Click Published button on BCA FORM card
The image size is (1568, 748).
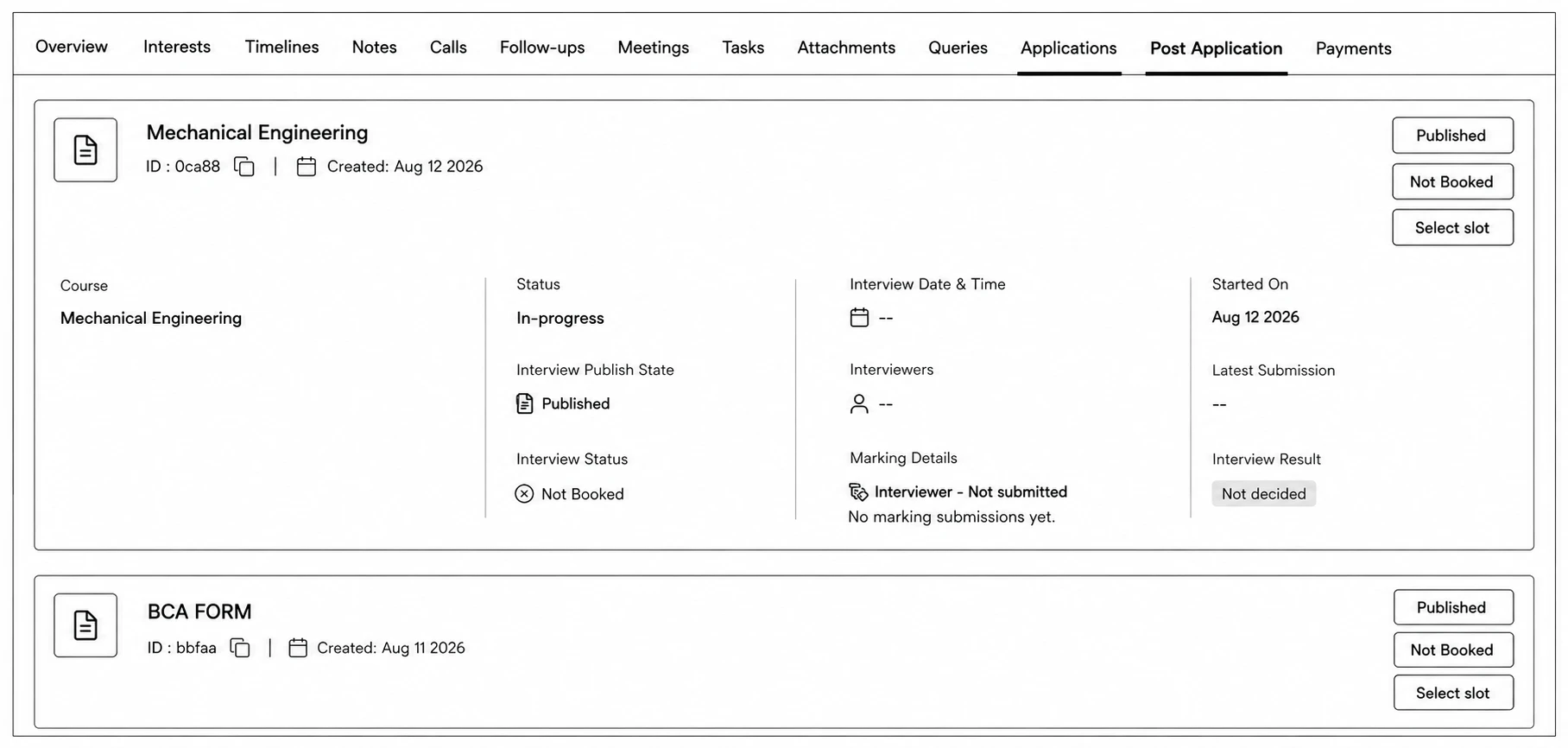point(1453,607)
